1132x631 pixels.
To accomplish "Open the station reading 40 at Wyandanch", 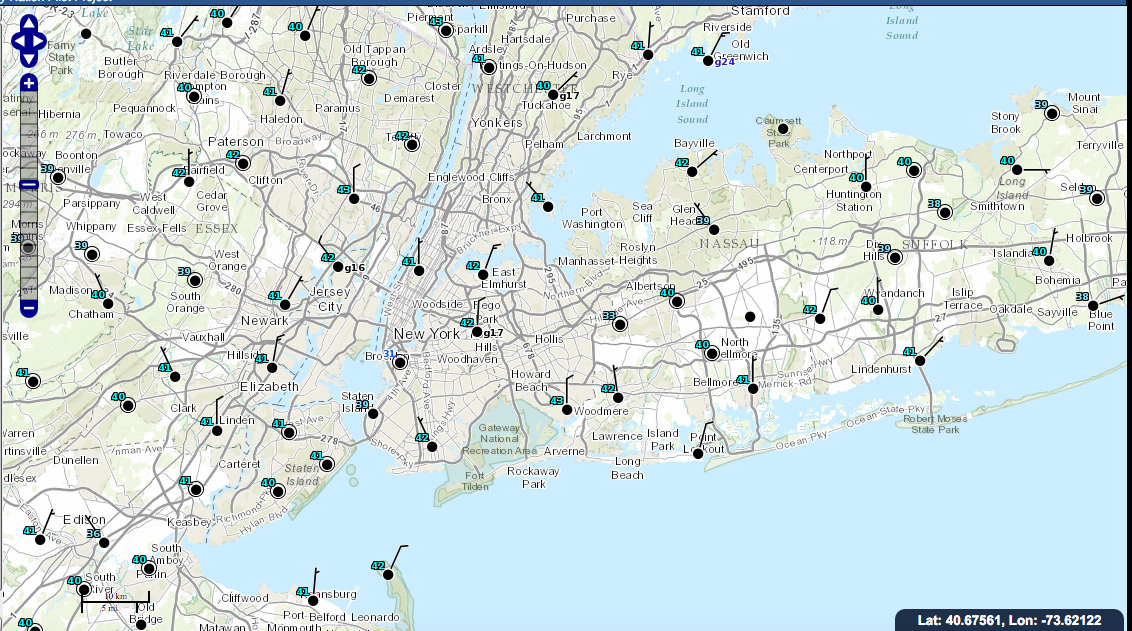I will [x=878, y=310].
